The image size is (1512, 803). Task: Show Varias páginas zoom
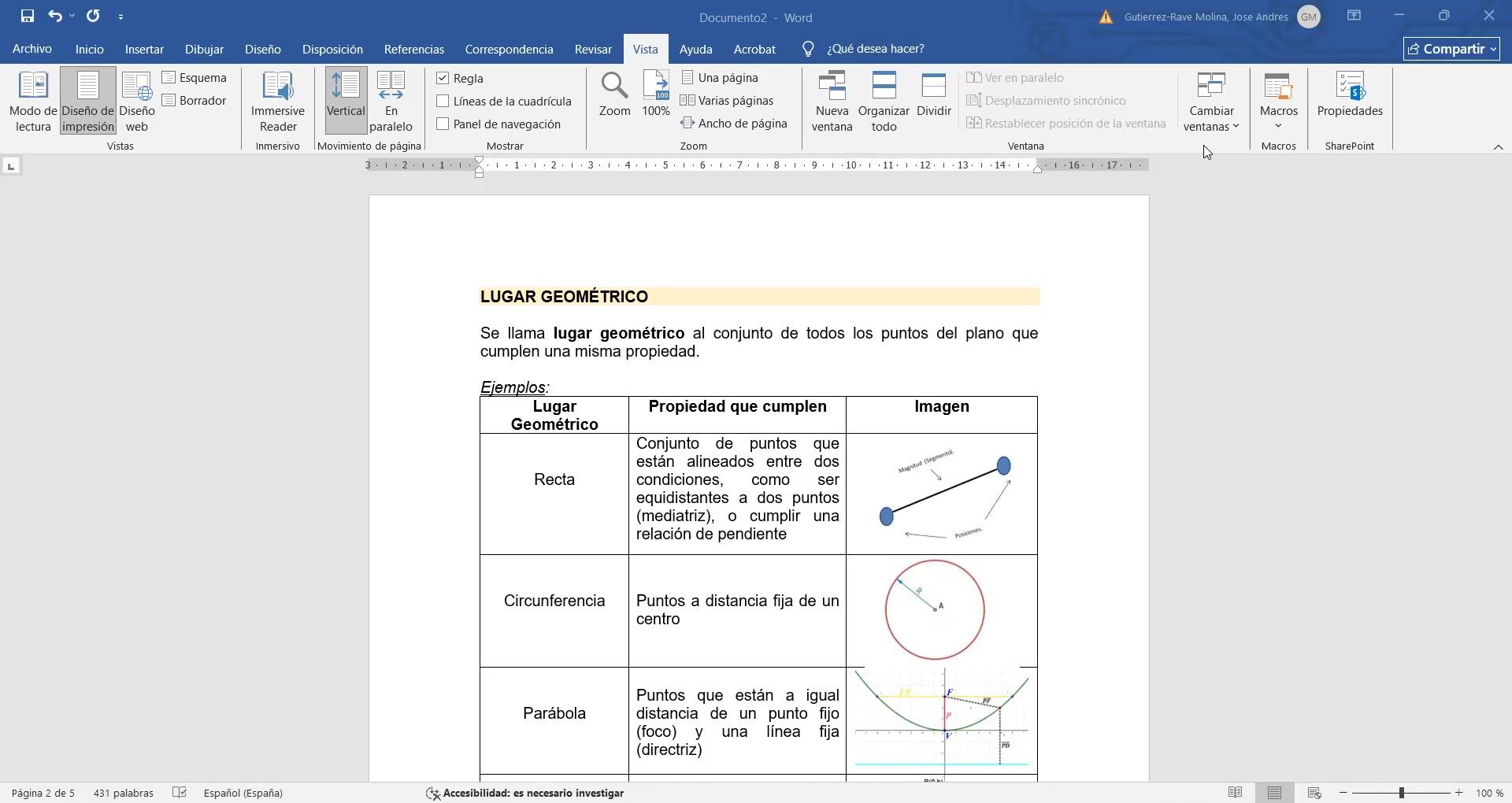[x=728, y=101]
